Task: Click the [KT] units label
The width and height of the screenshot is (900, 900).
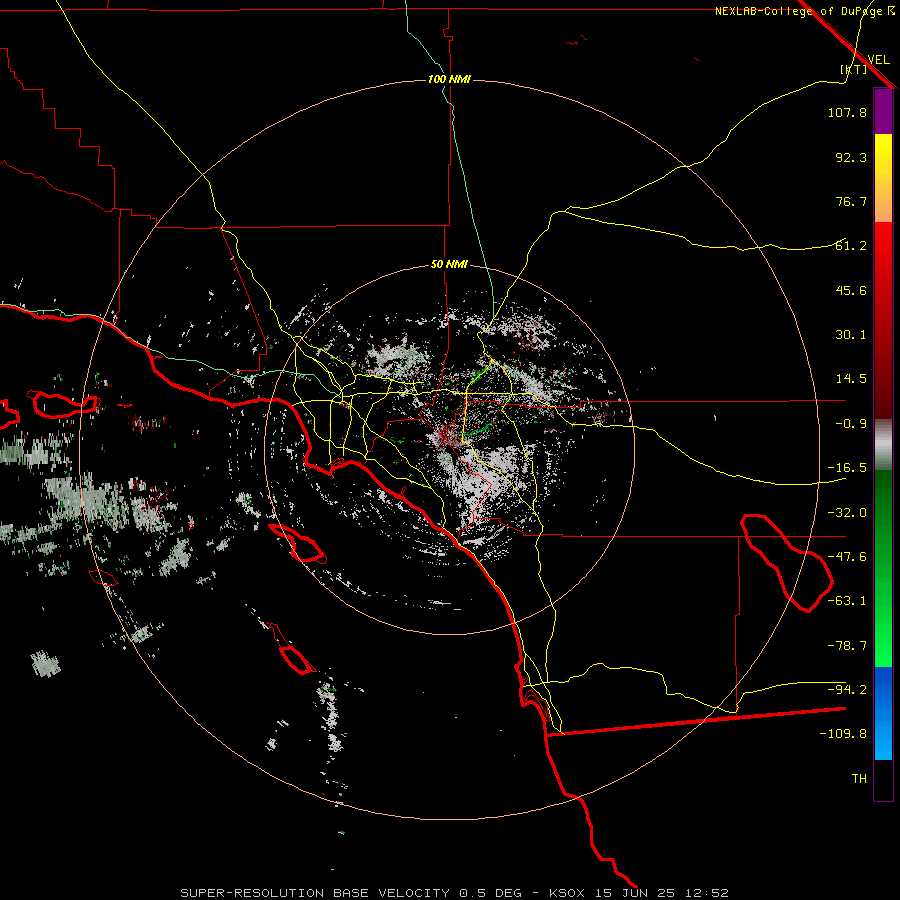Action: [x=854, y=69]
